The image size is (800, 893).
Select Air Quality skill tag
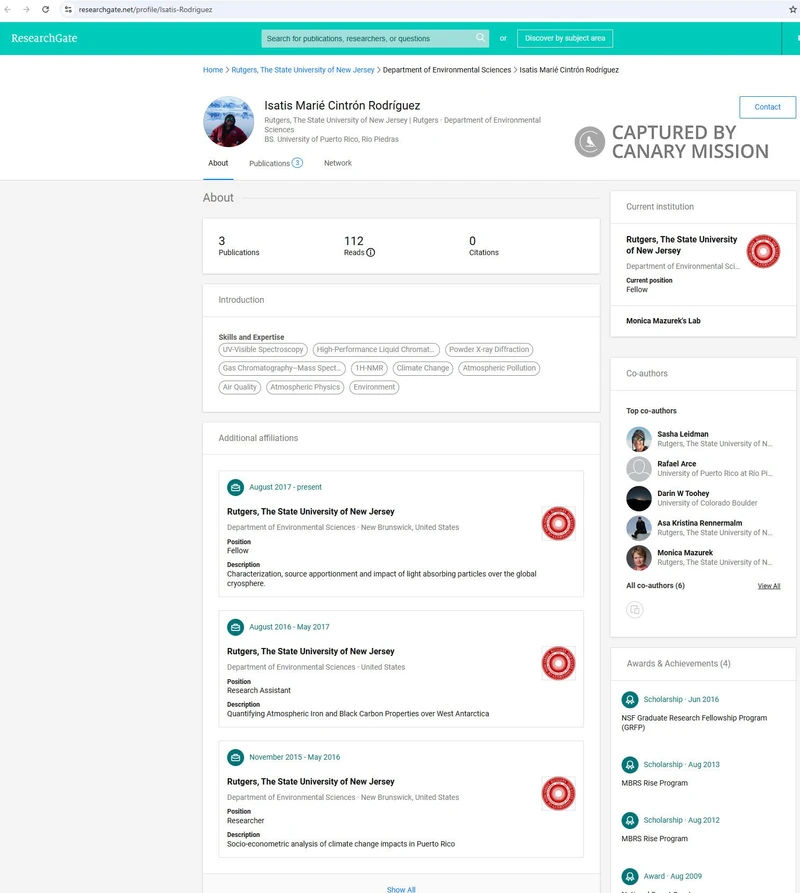click(x=240, y=387)
